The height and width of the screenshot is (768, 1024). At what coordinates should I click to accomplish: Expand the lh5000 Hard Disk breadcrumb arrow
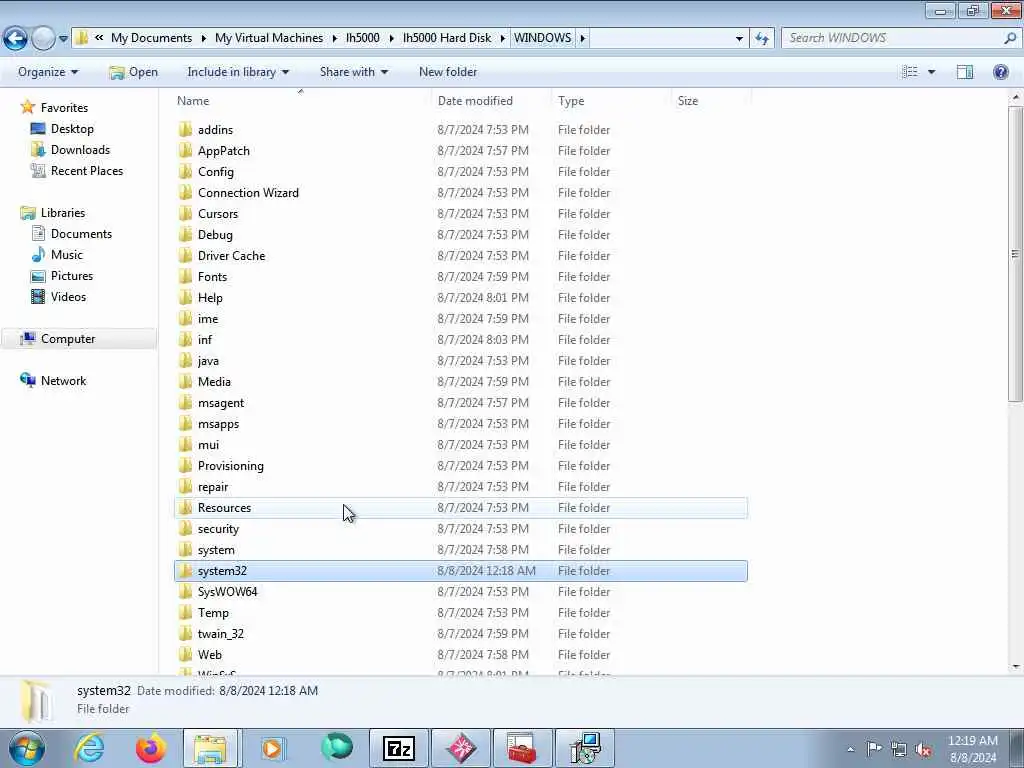click(x=503, y=39)
